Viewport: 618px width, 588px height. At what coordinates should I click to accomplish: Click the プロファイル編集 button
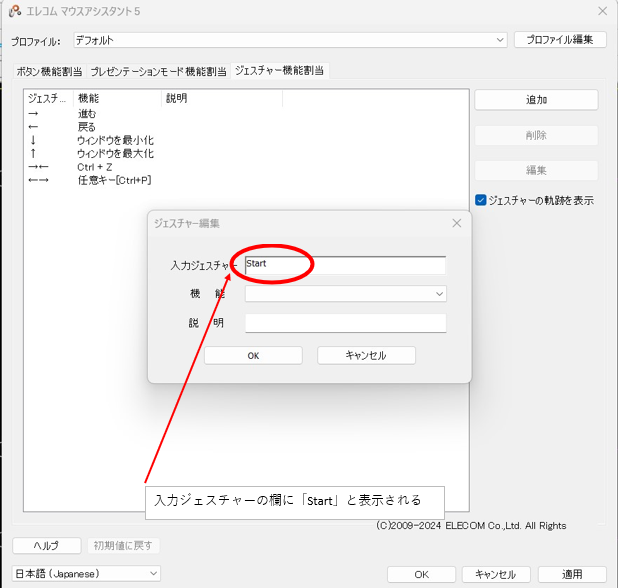pos(560,39)
